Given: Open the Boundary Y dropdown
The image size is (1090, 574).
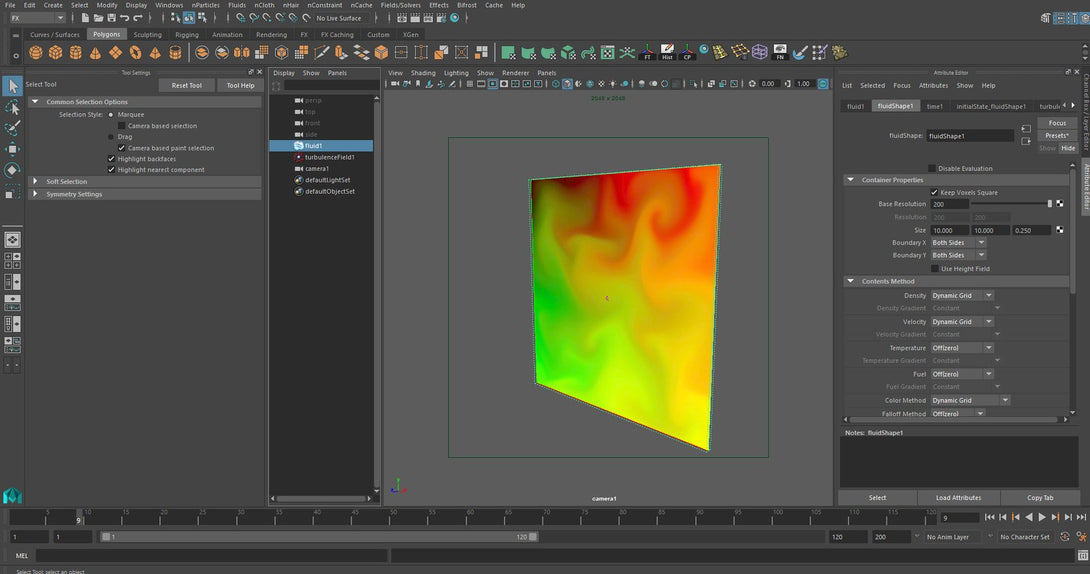Looking at the screenshot, I should tap(958, 255).
